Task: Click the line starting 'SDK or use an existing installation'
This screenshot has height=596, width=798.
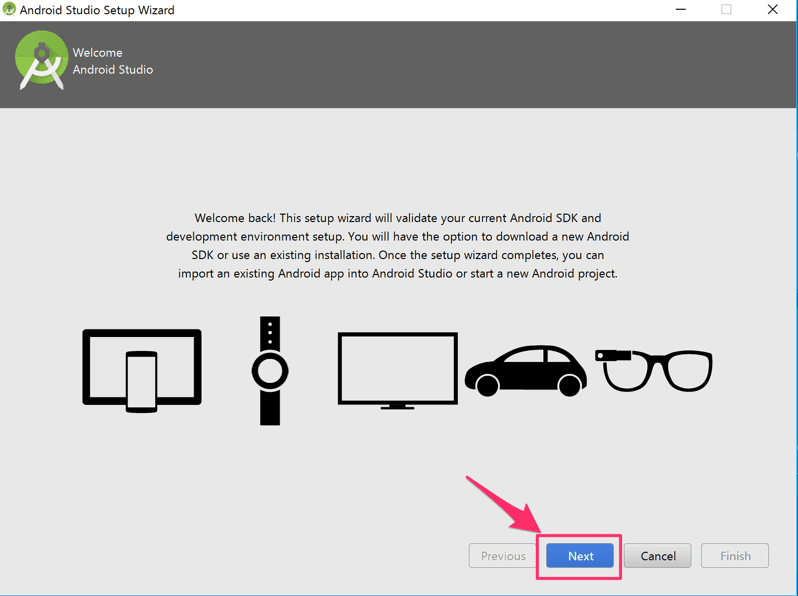Action: coord(397,255)
